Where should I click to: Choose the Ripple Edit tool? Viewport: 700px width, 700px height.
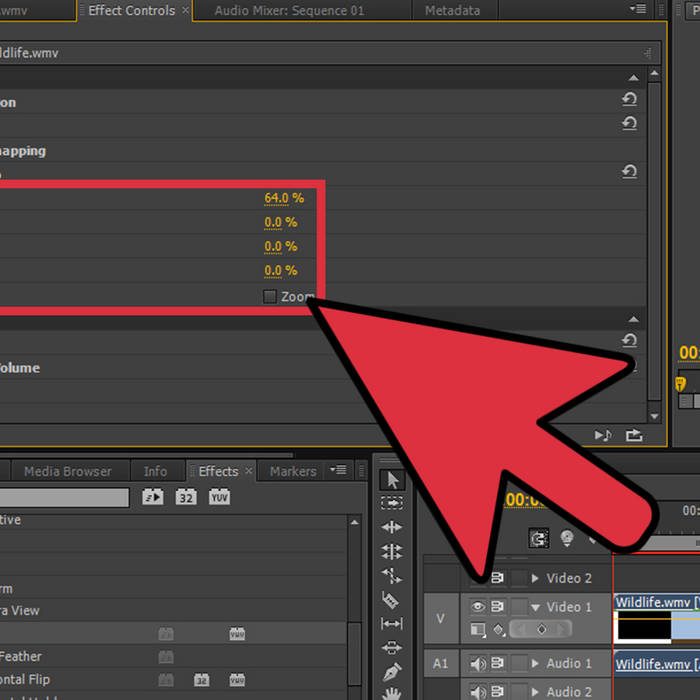tap(392, 527)
